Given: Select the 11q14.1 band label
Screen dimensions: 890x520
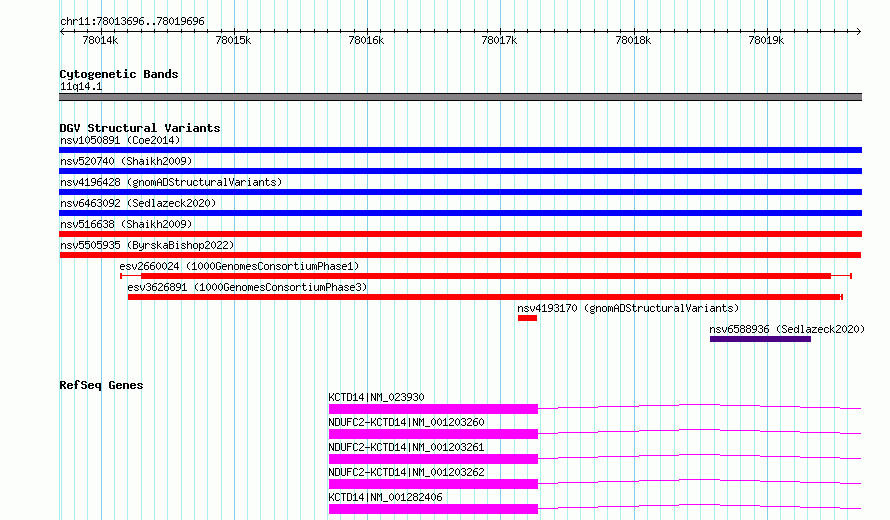Looking at the screenshot, I should [81, 86].
